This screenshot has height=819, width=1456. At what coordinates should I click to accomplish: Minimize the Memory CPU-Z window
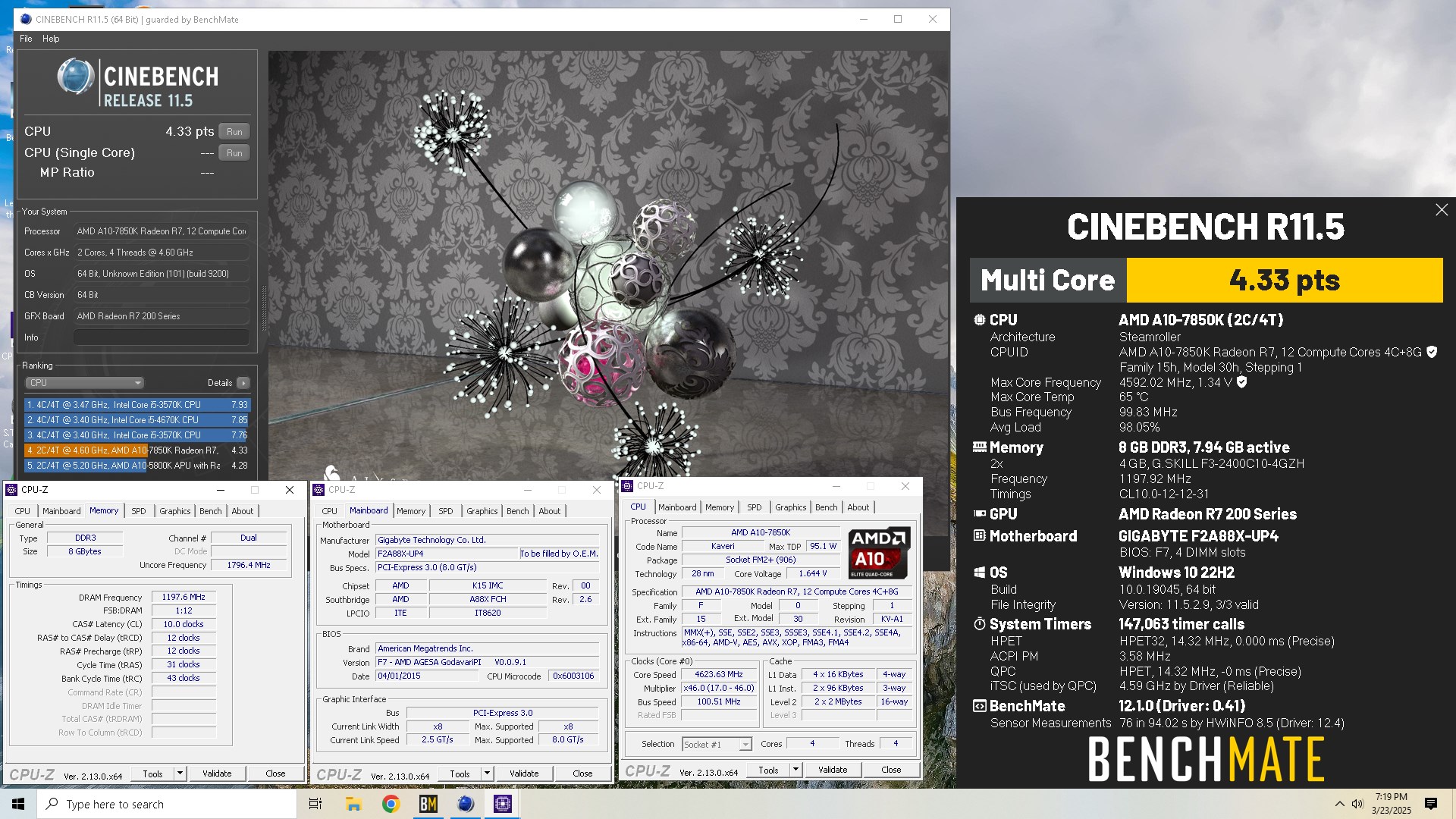221,490
